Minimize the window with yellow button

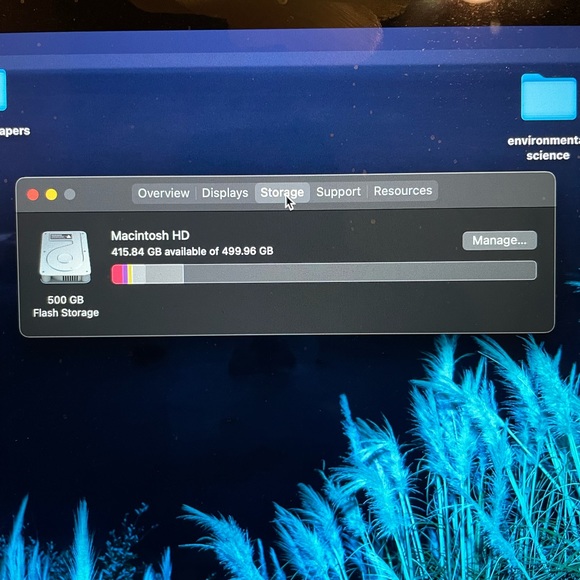pos(51,194)
